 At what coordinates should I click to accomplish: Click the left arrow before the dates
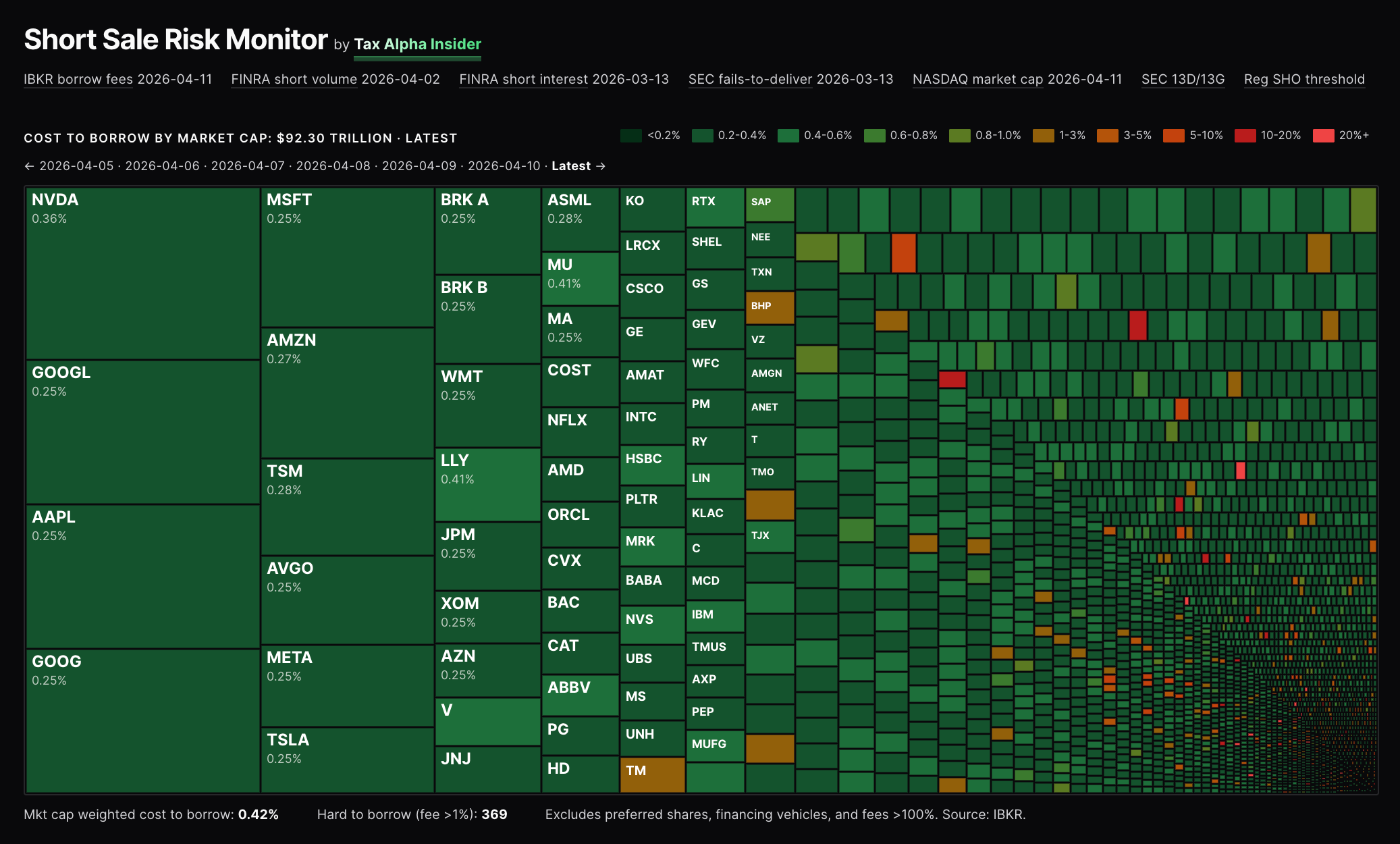coord(29,166)
